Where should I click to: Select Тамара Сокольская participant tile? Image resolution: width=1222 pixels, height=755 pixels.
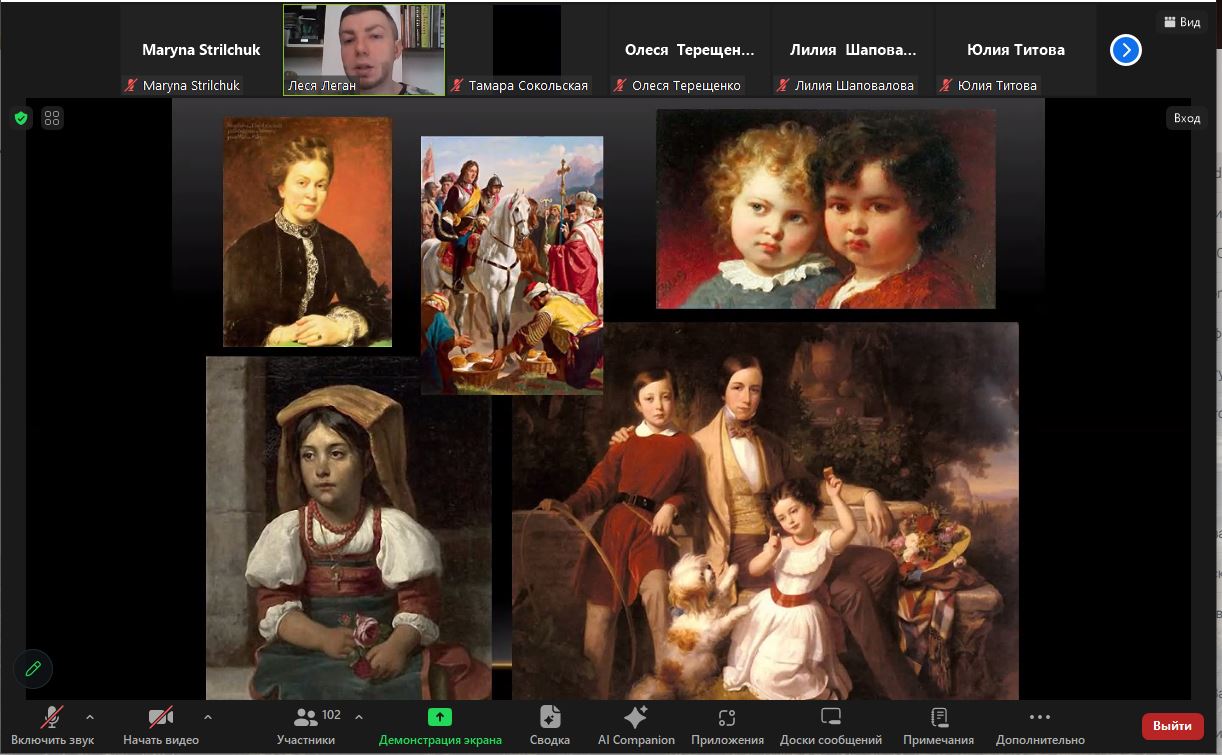click(x=527, y=50)
